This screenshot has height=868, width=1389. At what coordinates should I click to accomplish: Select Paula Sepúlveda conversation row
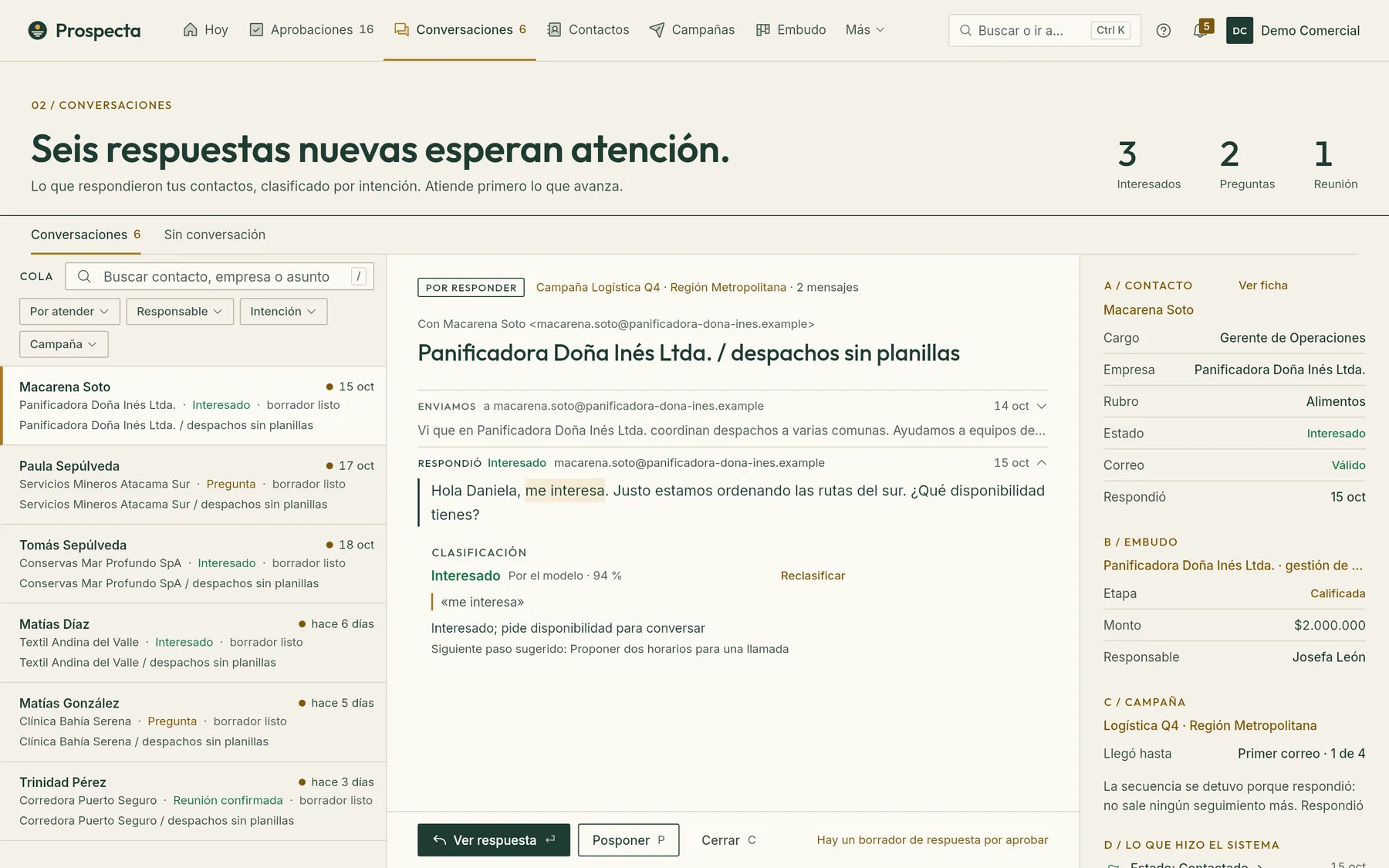193,485
